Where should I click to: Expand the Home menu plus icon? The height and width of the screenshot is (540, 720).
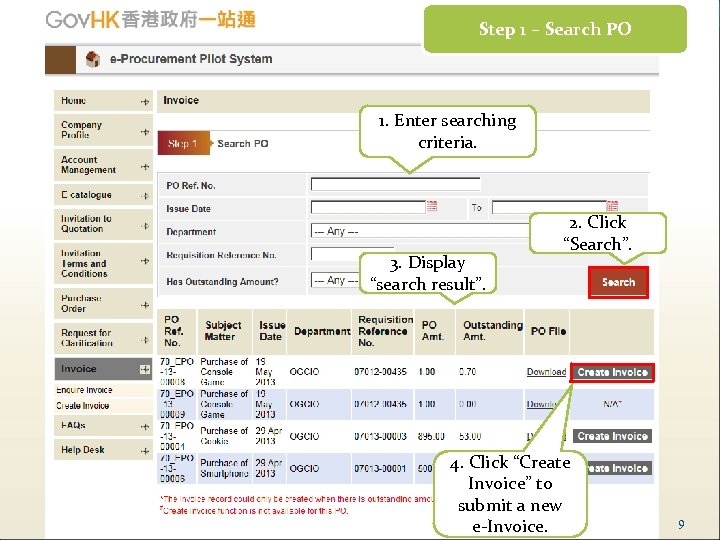pos(145,102)
